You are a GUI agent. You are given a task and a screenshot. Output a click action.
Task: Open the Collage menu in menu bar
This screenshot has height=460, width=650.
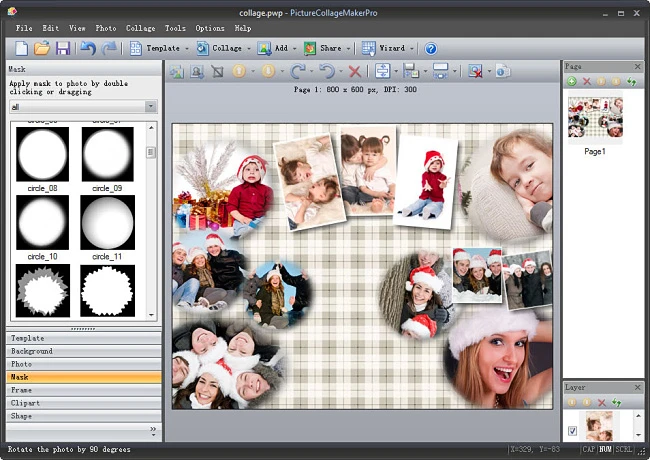140,28
